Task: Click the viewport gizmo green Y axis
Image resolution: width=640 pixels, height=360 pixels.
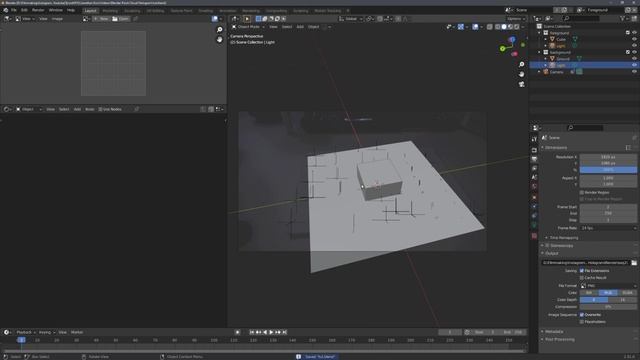Action: point(502,49)
